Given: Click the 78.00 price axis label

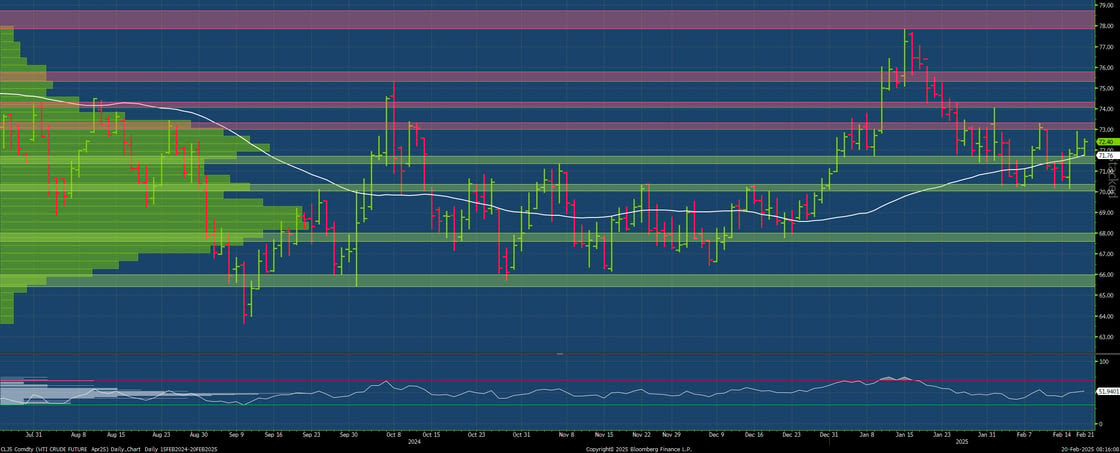Looking at the screenshot, I should tap(1106, 26).
